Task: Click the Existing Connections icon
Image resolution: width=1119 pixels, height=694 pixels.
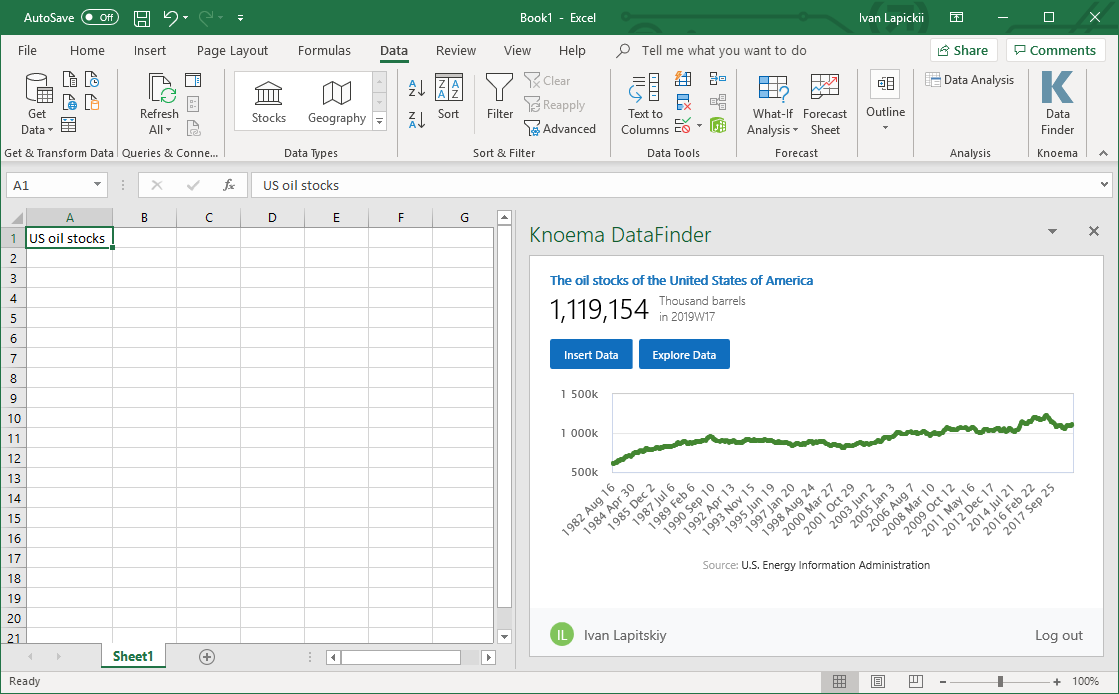Action: (x=92, y=102)
